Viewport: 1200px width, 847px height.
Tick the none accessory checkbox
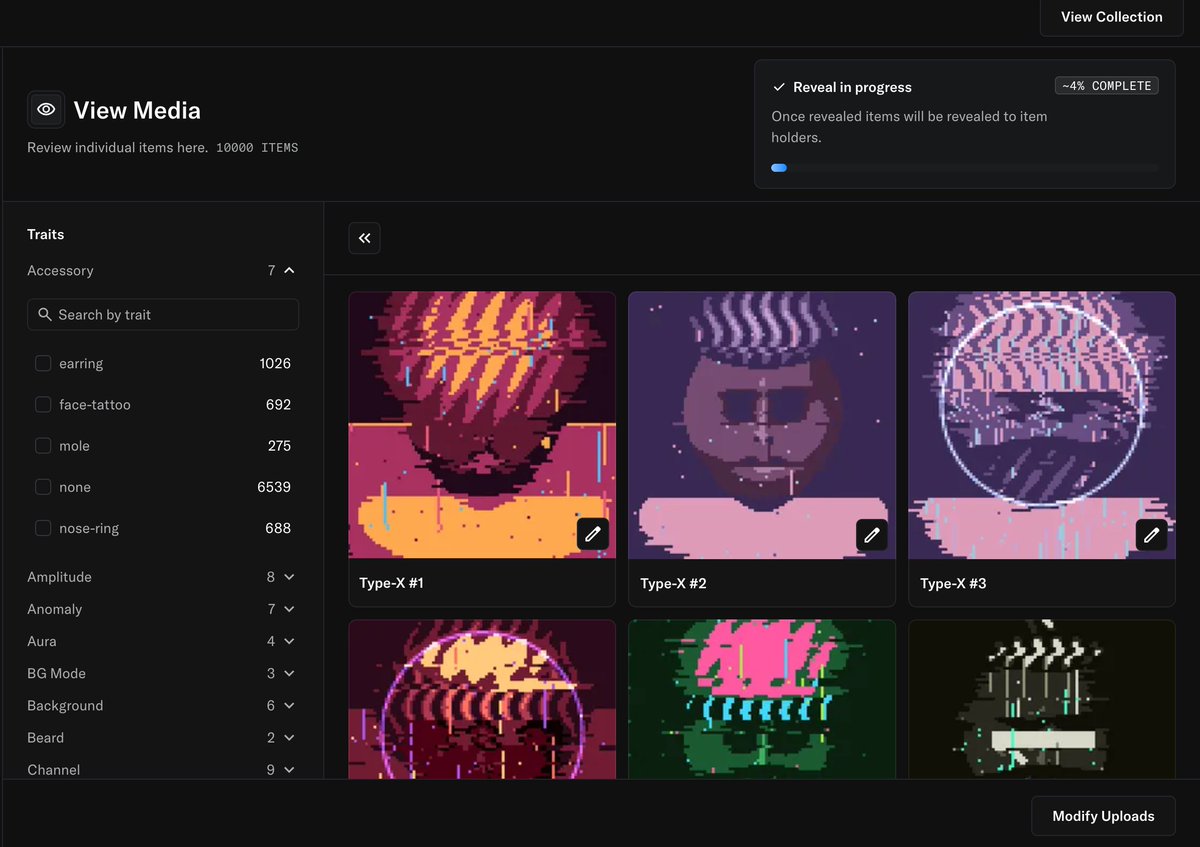(x=43, y=487)
